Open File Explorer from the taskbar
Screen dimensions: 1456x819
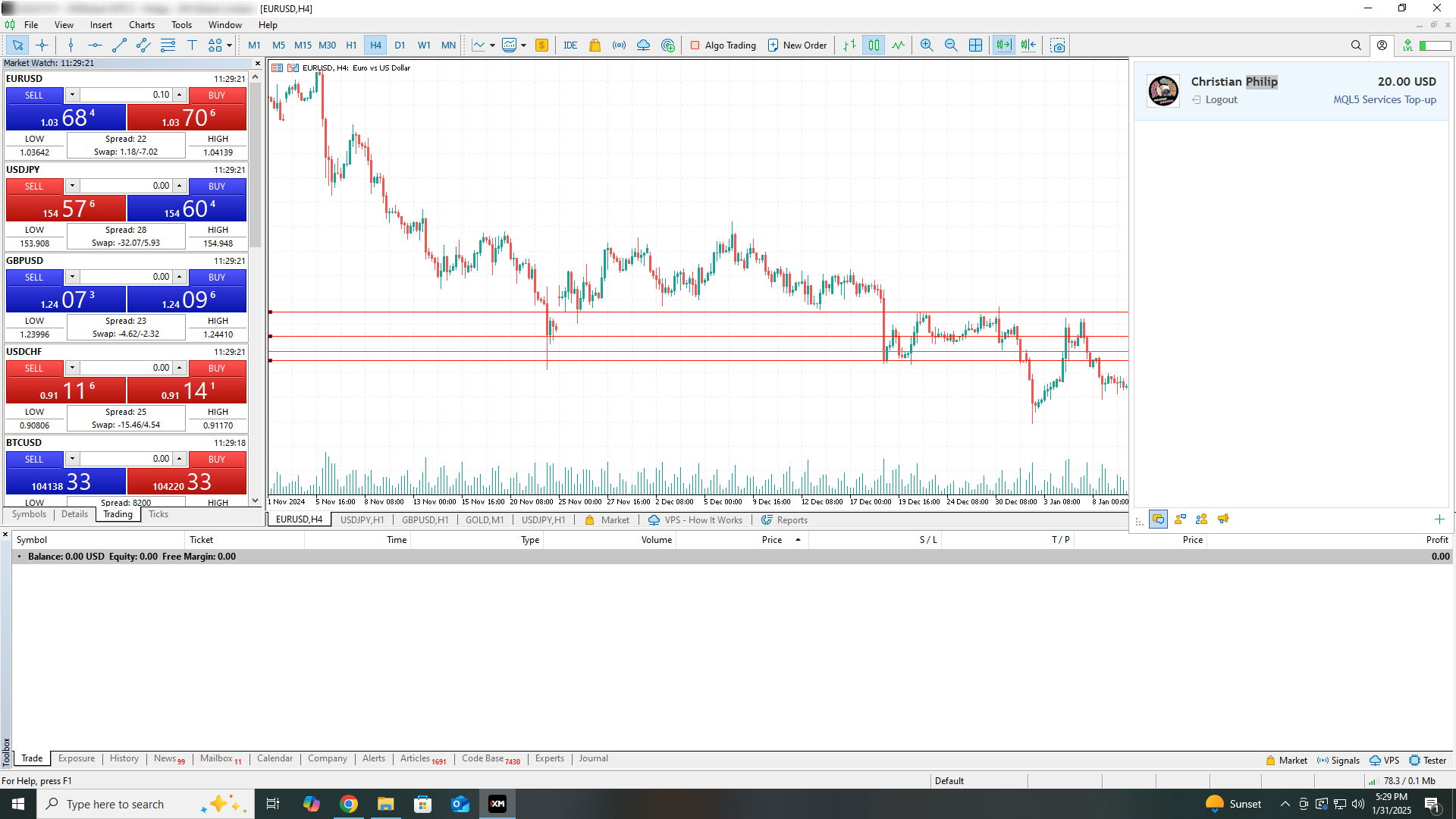click(386, 804)
